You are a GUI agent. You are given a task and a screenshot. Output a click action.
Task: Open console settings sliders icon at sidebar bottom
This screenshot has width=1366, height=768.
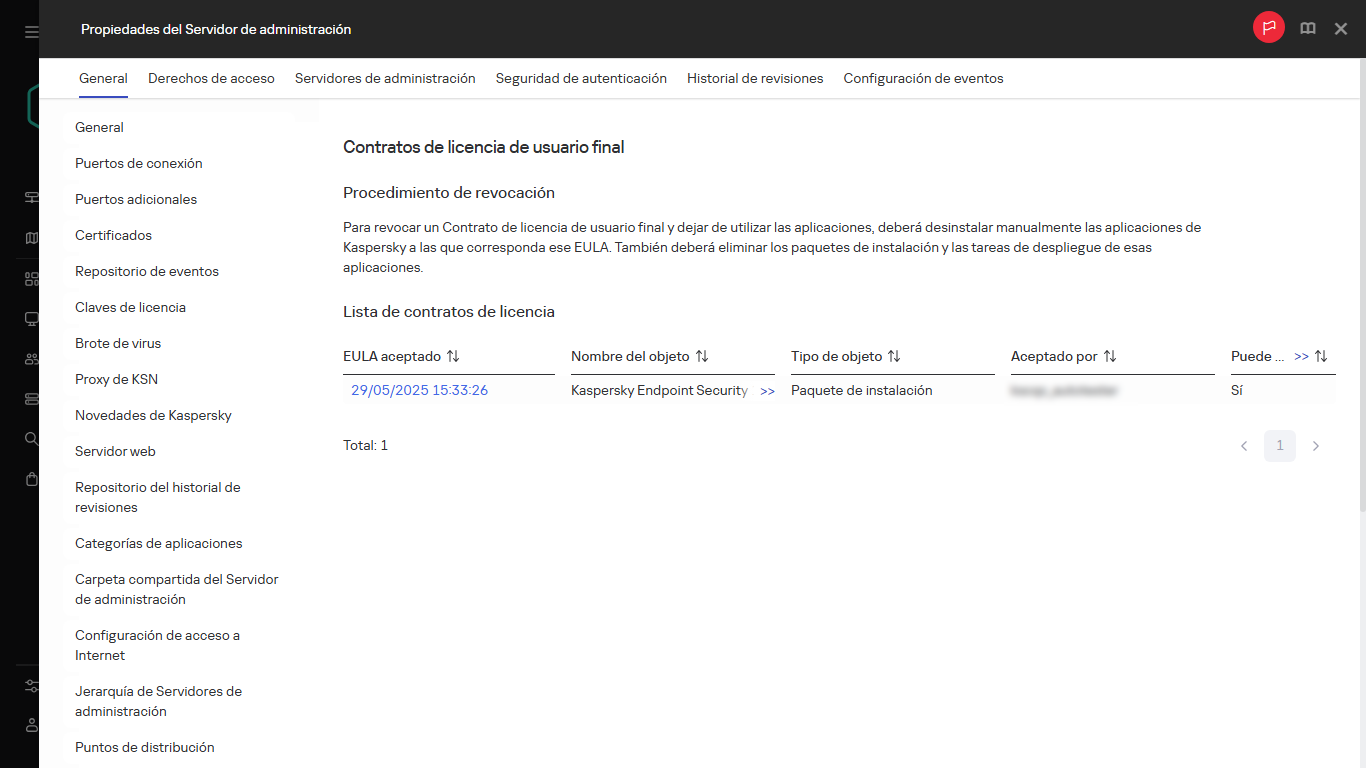30,686
